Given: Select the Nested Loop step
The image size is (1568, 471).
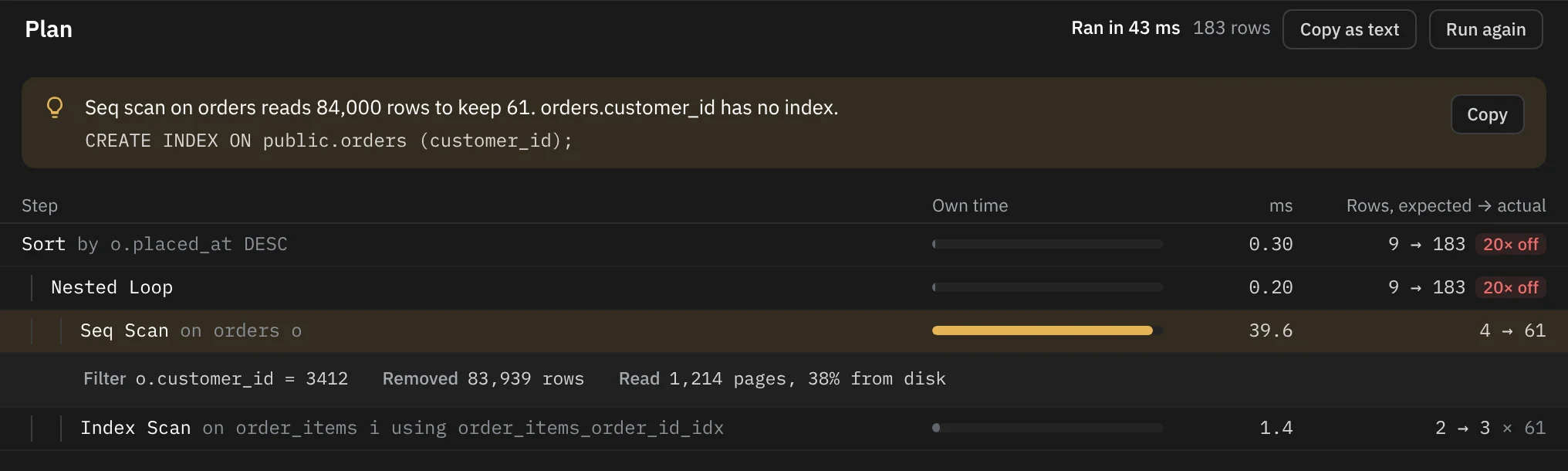Looking at the screenshot, I should 784,288.
